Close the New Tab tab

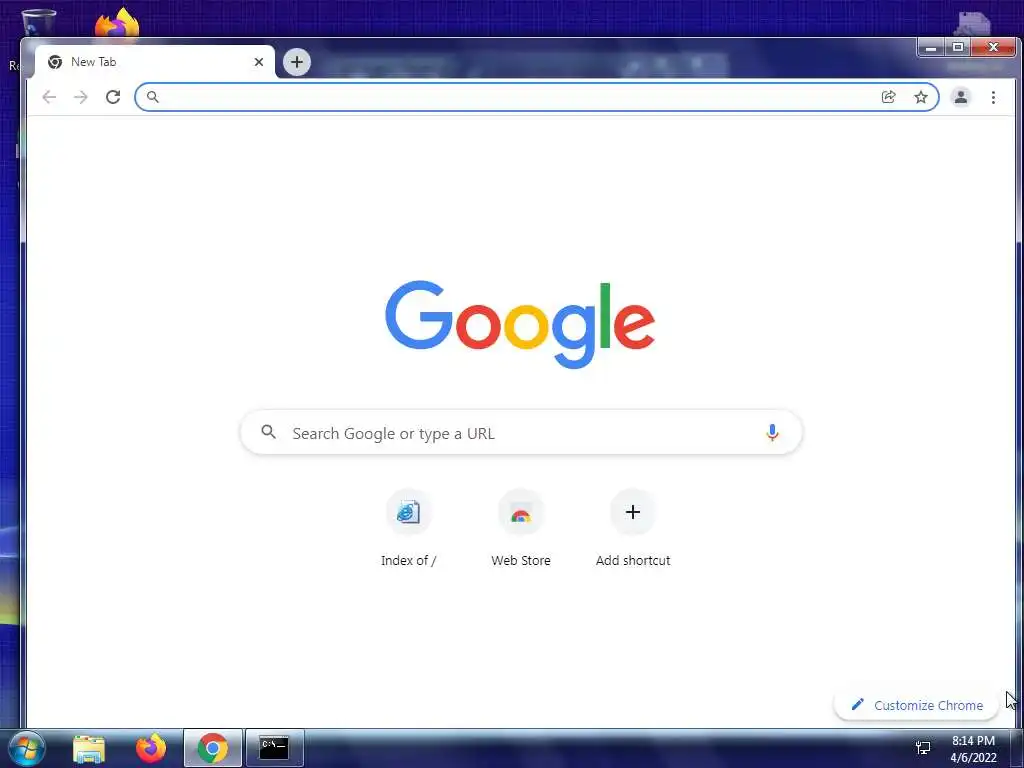coord(259,62)
